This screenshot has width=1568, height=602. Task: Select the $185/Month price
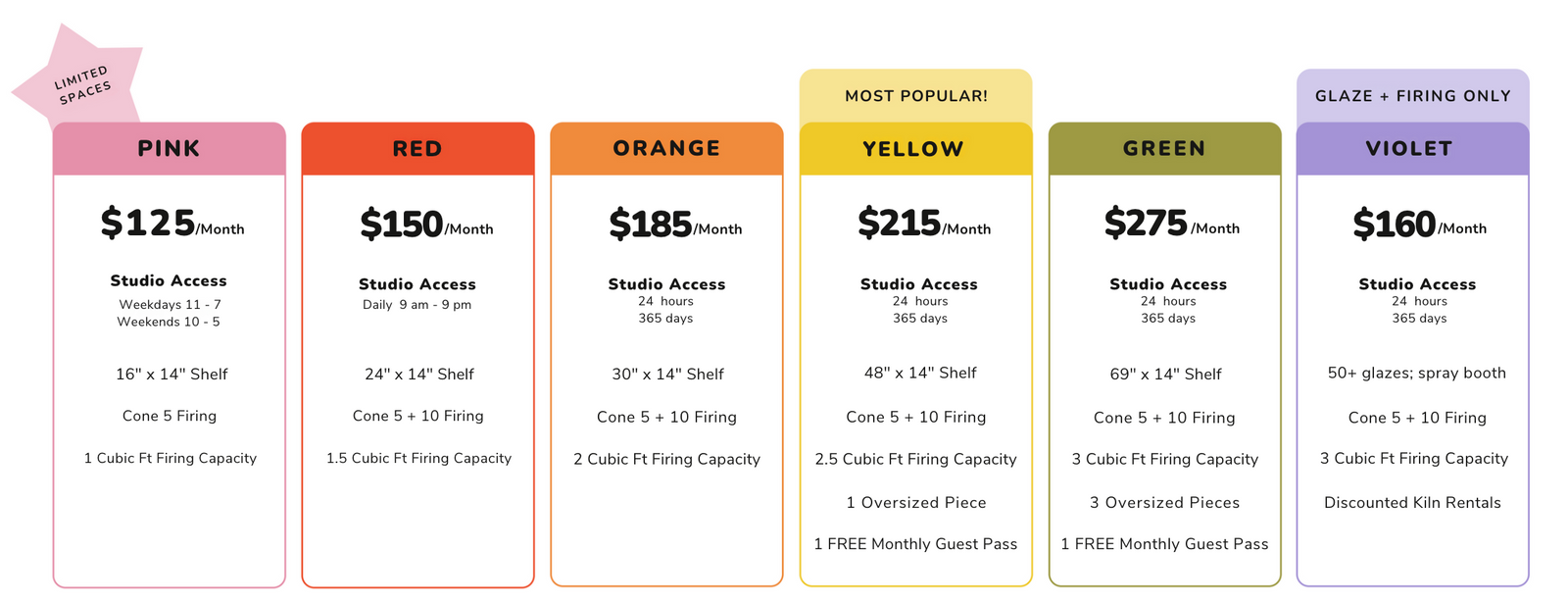tap(675, 225)
